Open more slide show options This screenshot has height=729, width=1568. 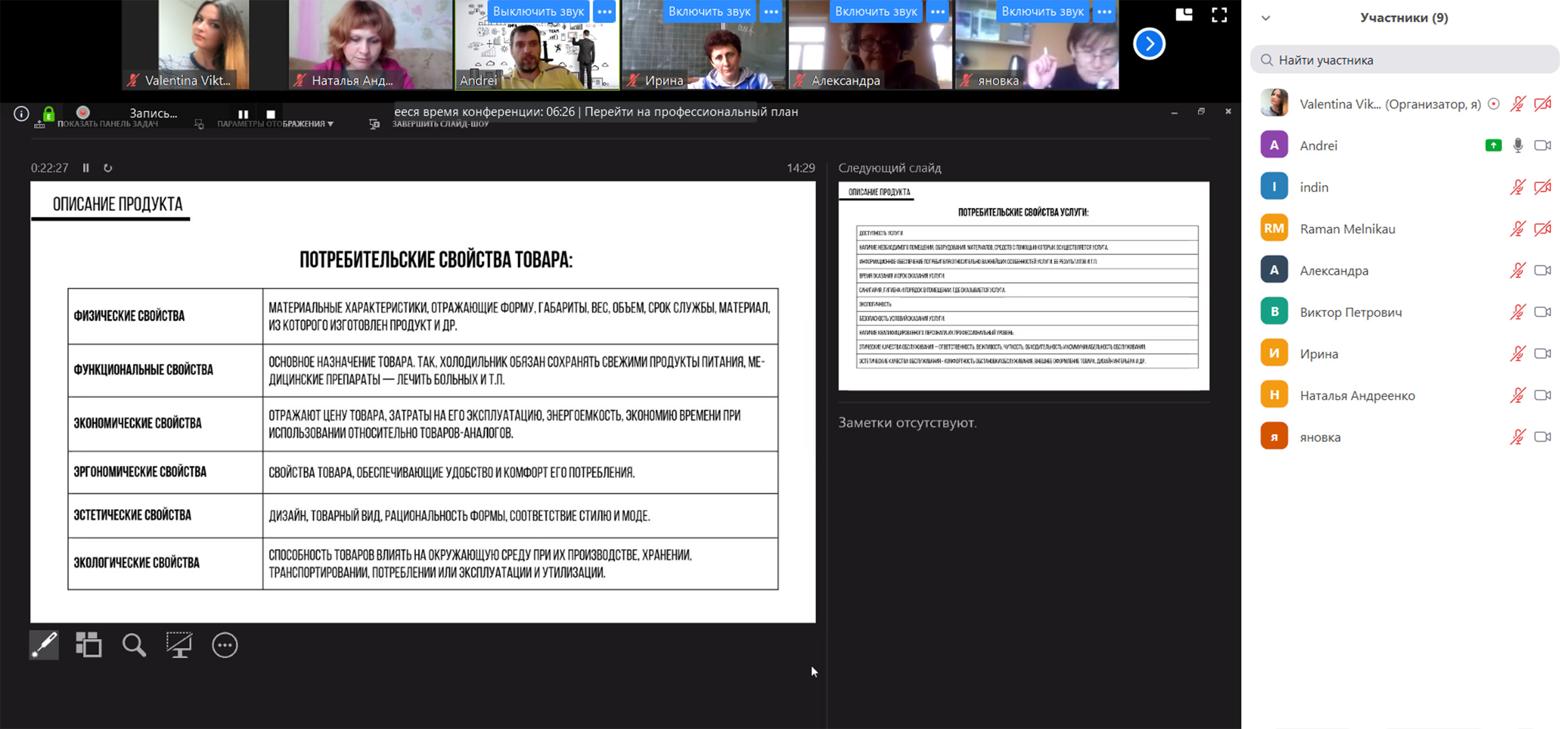coord(224,645)
